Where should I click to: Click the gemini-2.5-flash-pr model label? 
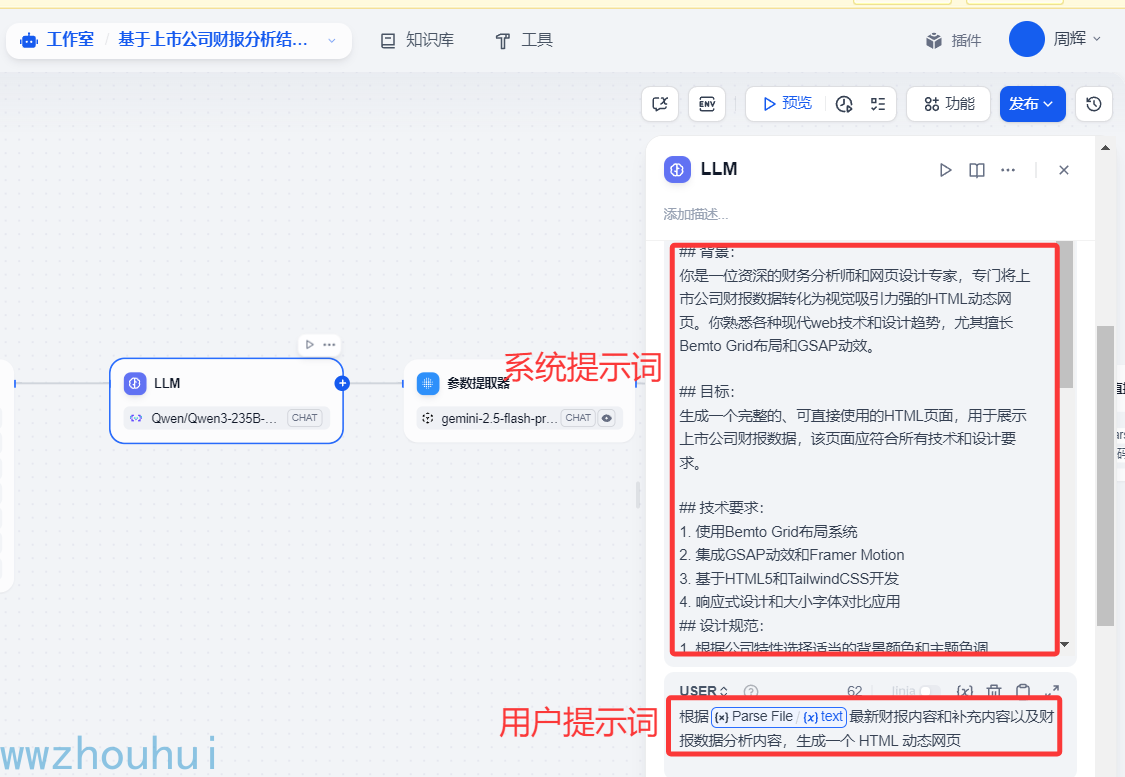click(x=499, y=418)
